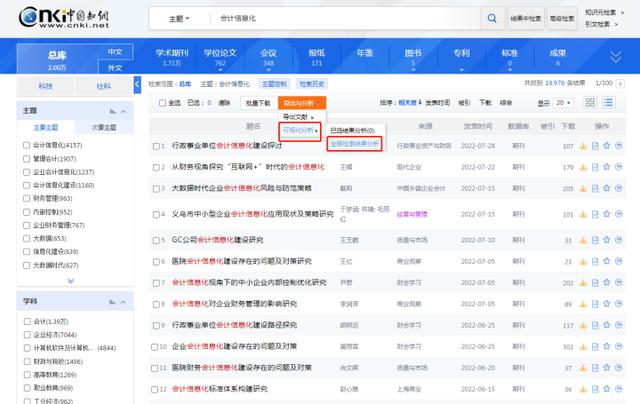The height and width of the screenshot is (404, 640).
Task: Collapse the left sidebar with the blue arrow
Action: 137,84
